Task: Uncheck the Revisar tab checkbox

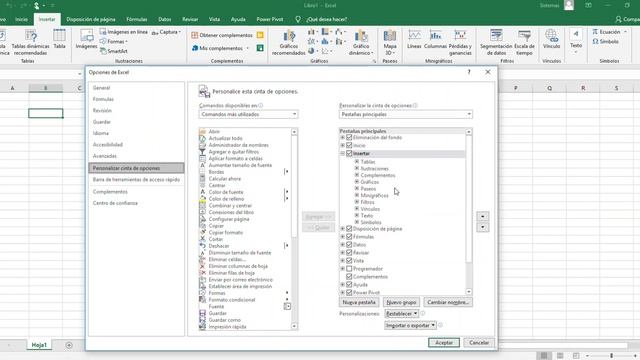Action: (x=349, y=253)
